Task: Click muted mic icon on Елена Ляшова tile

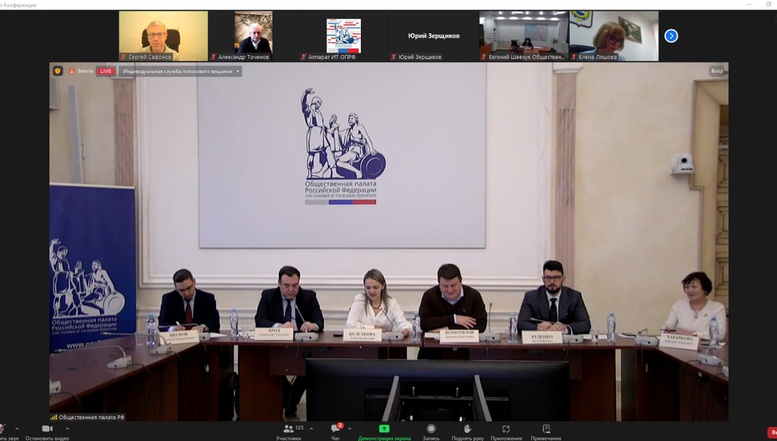Action: pos(574,57)
